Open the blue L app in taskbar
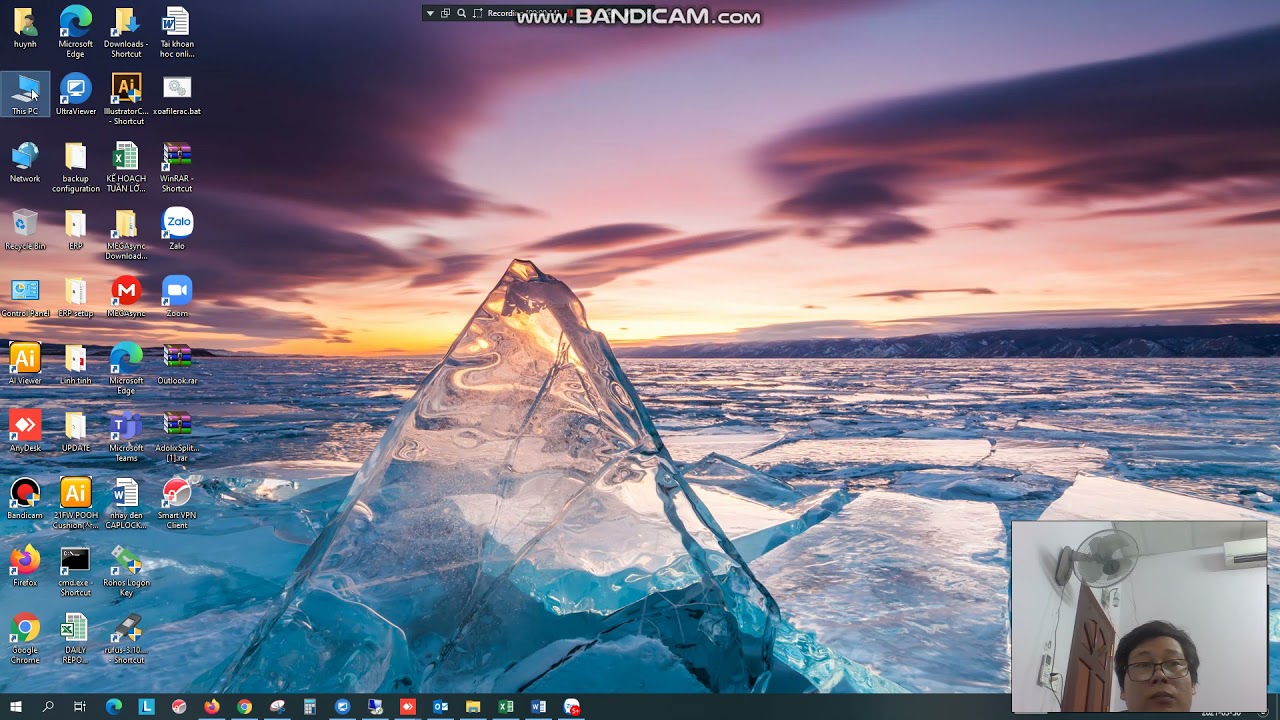 [146, 707]
